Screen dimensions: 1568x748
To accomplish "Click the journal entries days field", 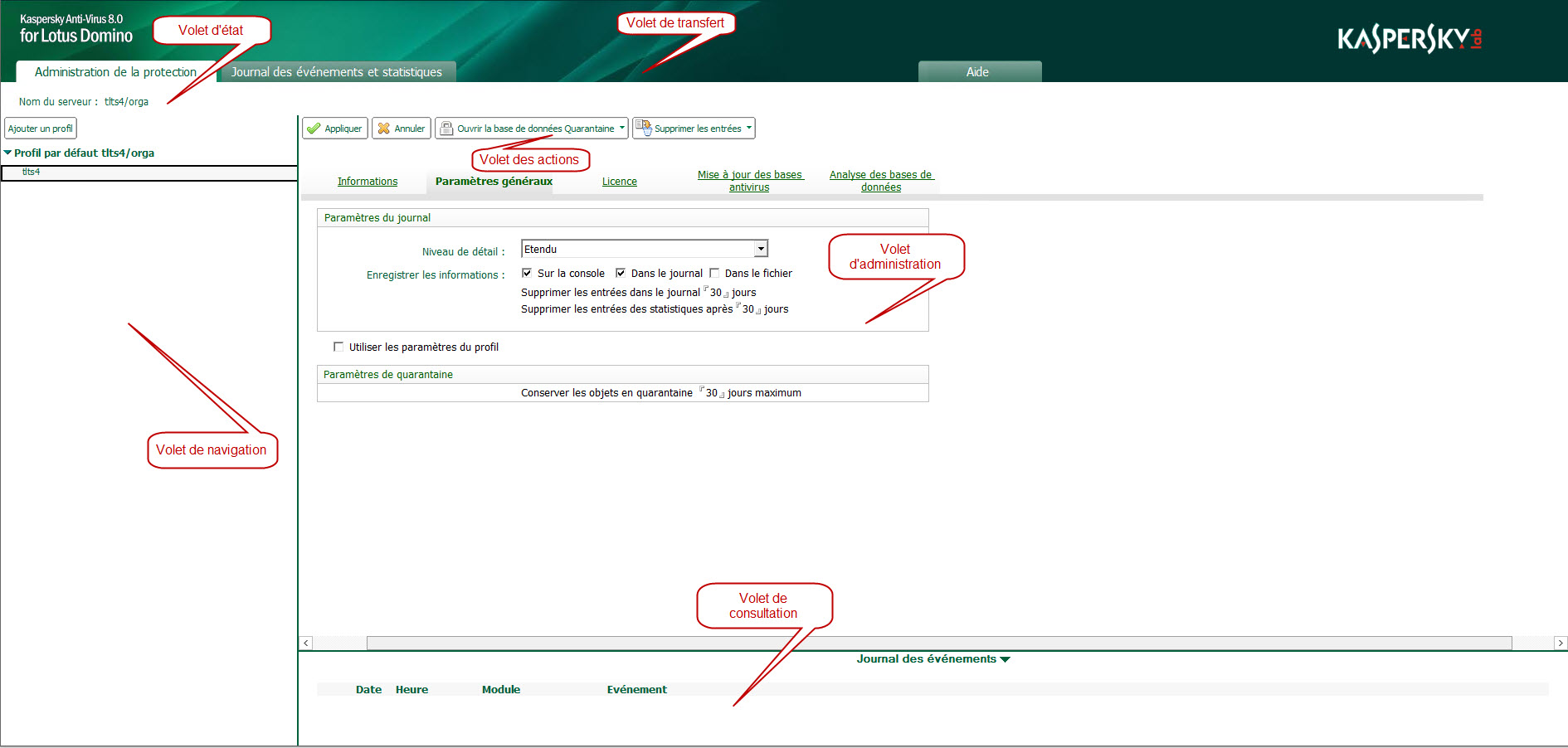I will (x=716, y=293).
